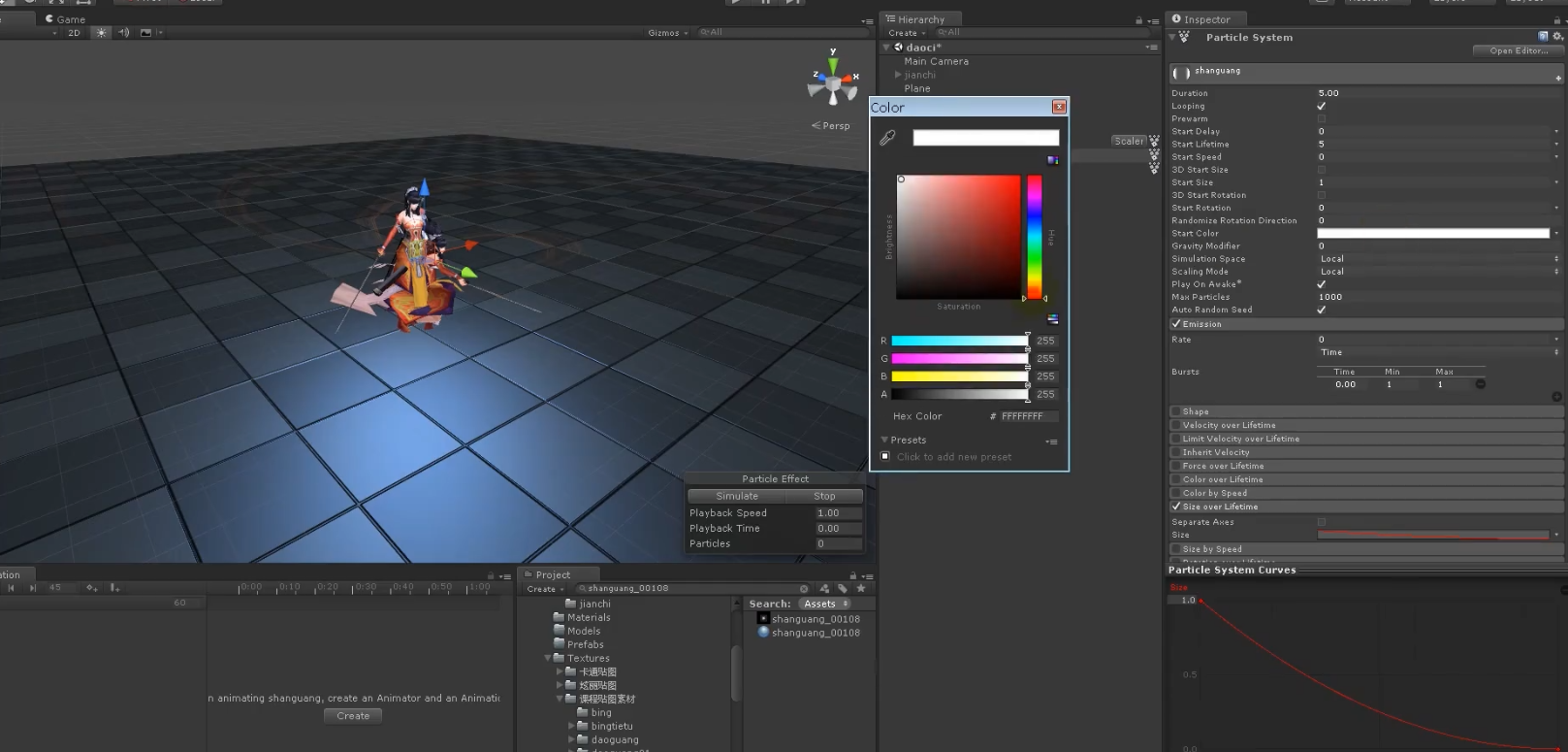Click to add new color preset
This screenshot has width=1568, height=752.
954,457
